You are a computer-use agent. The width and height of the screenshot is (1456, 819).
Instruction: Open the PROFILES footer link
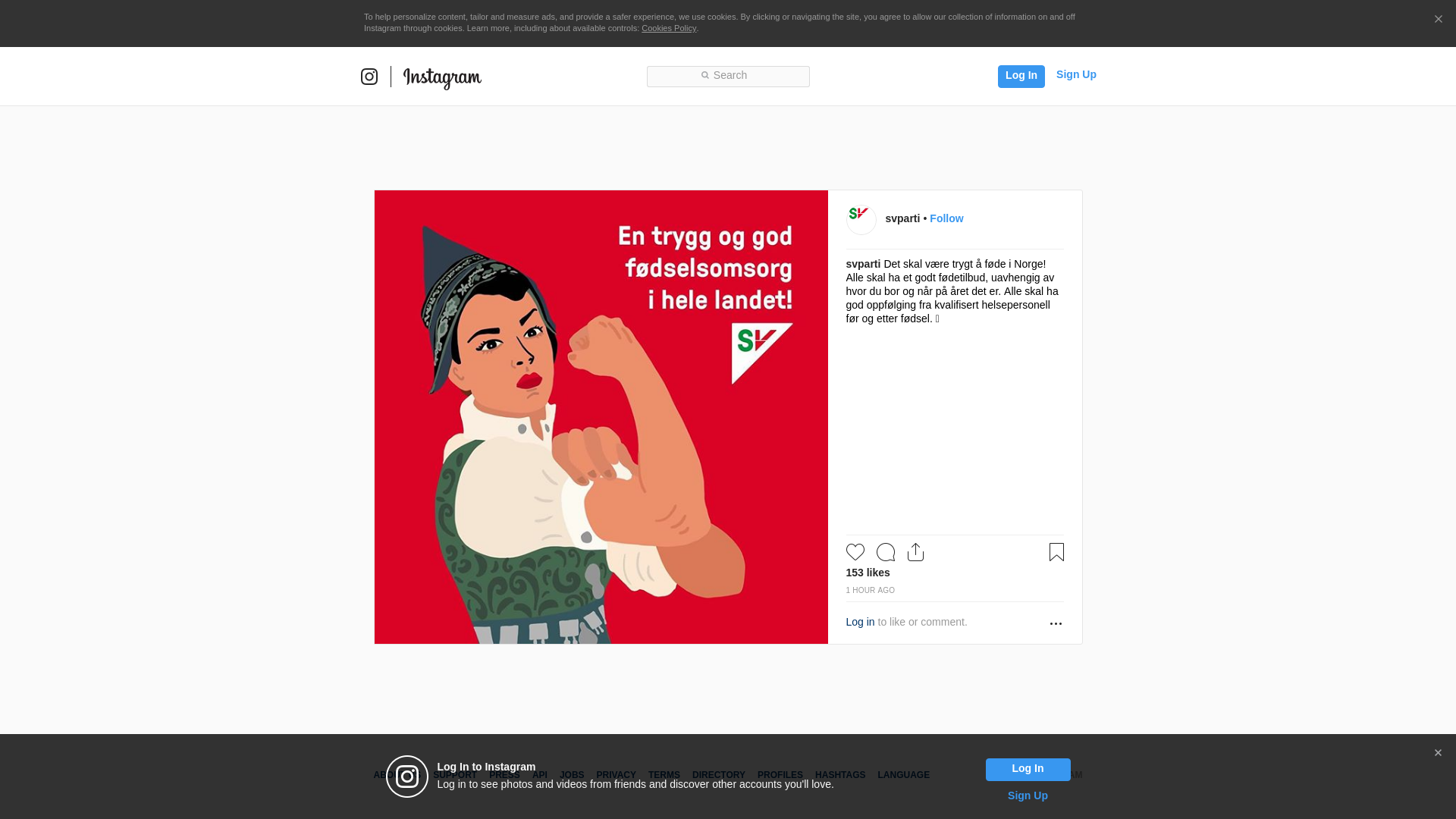[780, 775]
